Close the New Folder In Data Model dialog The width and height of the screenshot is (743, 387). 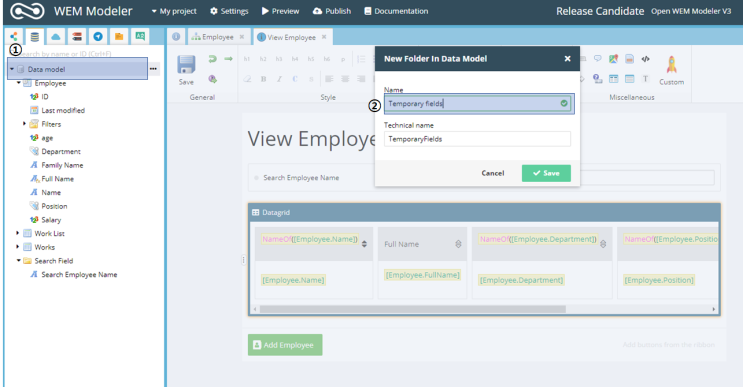(567, 59)
